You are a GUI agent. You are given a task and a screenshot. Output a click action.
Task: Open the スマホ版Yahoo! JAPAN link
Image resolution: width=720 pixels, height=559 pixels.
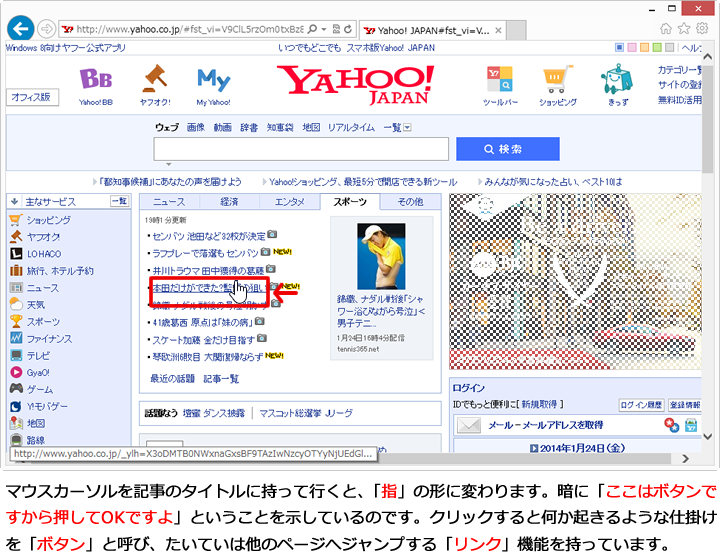coord(390,48)
